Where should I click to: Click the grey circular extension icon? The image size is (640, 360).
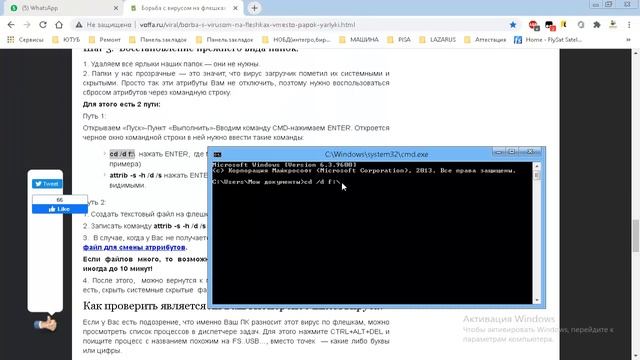pos(581,25)
